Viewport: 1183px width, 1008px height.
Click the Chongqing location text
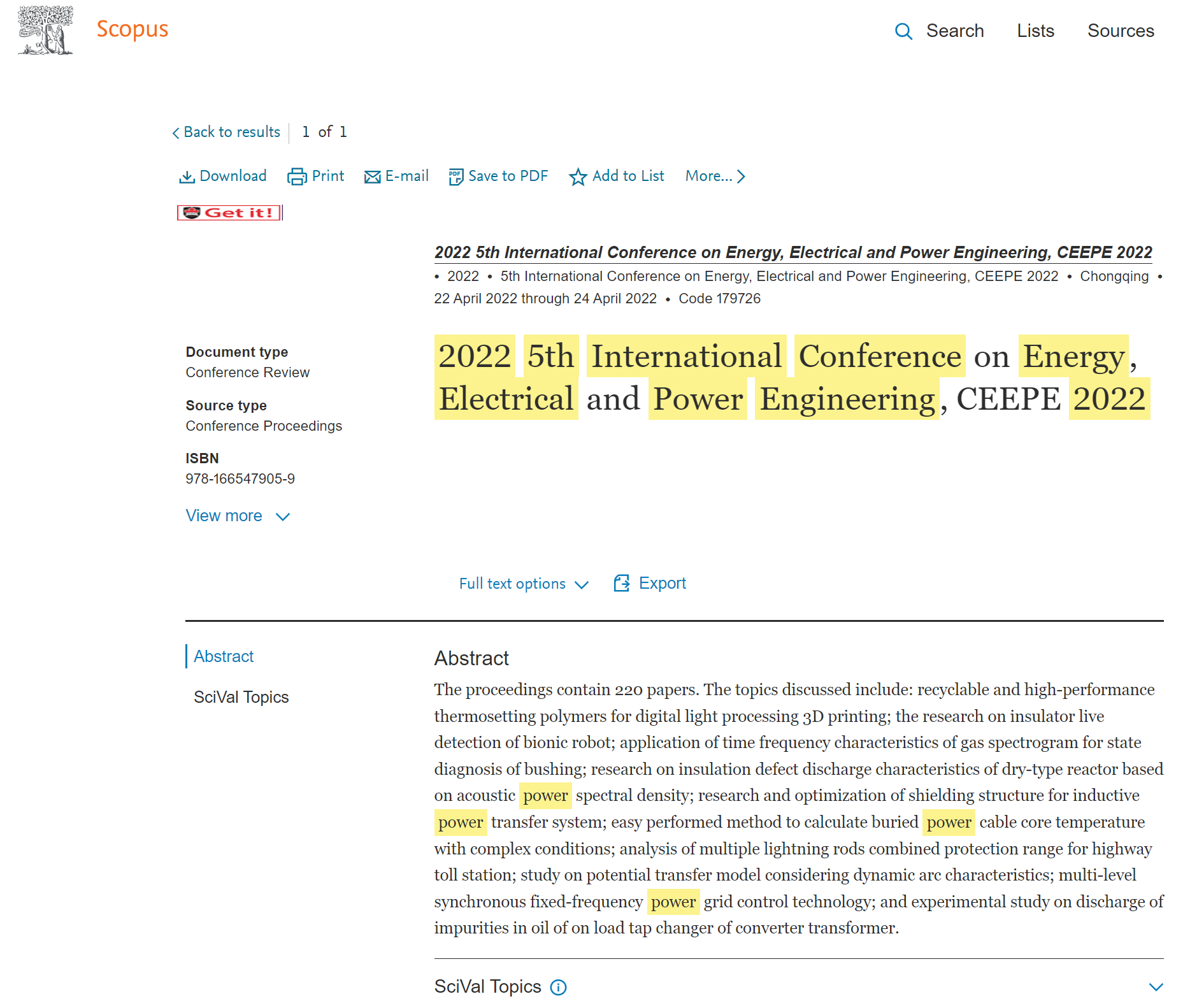tap(1114, 276)
